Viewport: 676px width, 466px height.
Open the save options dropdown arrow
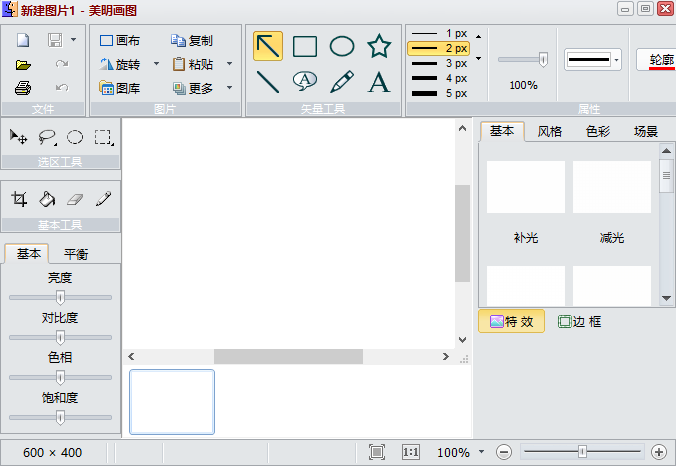click(74, 40)
